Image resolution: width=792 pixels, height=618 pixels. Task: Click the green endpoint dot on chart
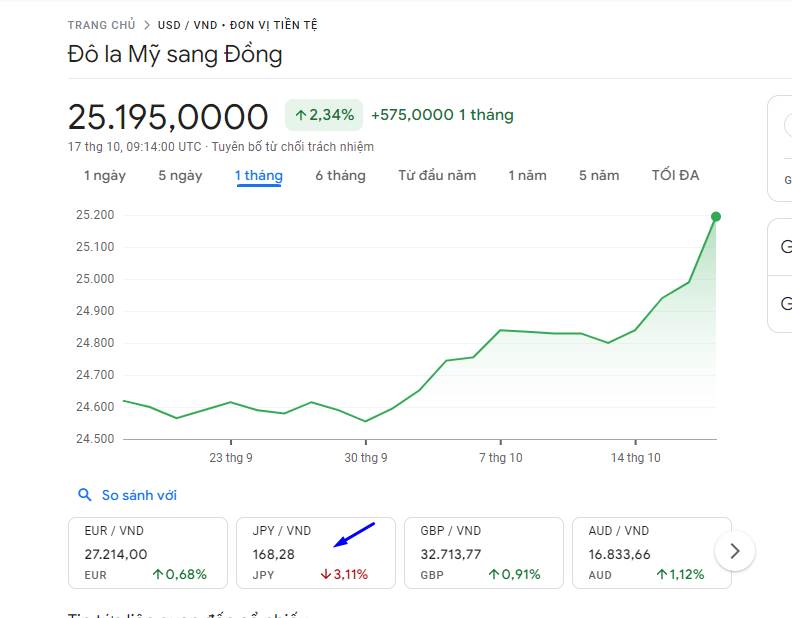click(x=716, y=216)
